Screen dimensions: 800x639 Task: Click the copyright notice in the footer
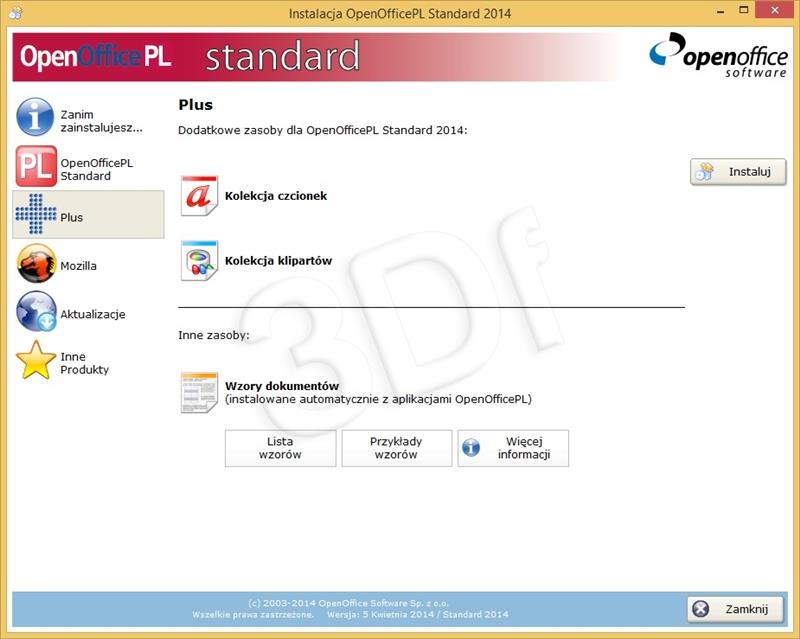coord(350,609)
